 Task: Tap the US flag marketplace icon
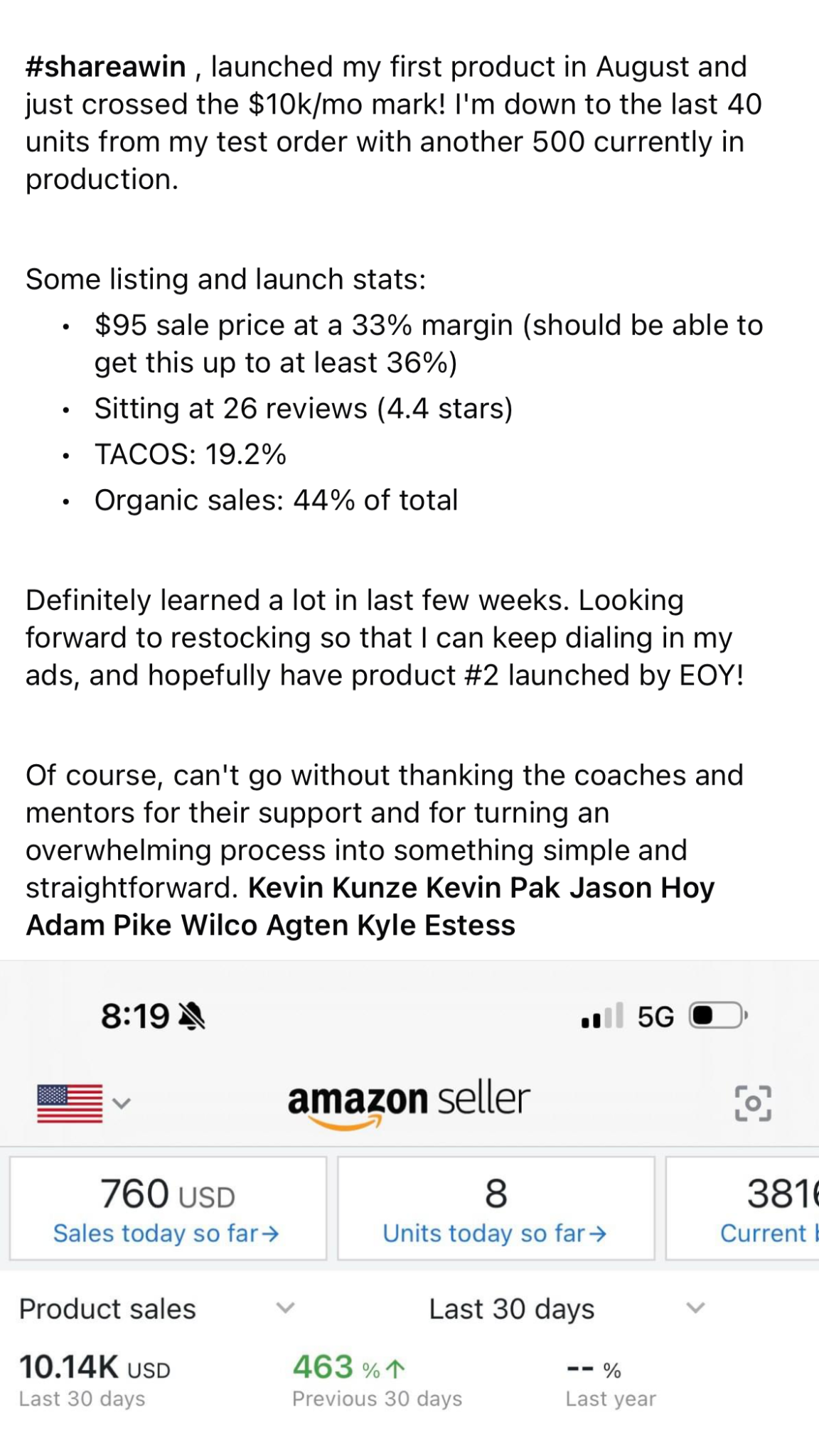[70, 1103]
